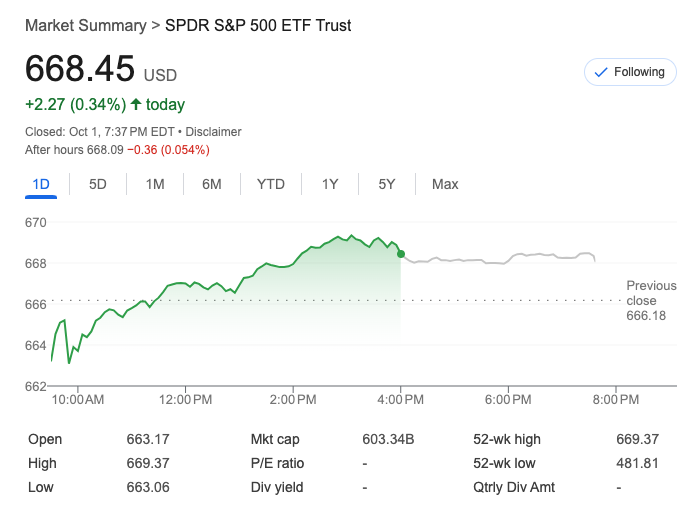Switch to the 1Y time range
Viewport: 694px width, 510px height.
point(330,184)
